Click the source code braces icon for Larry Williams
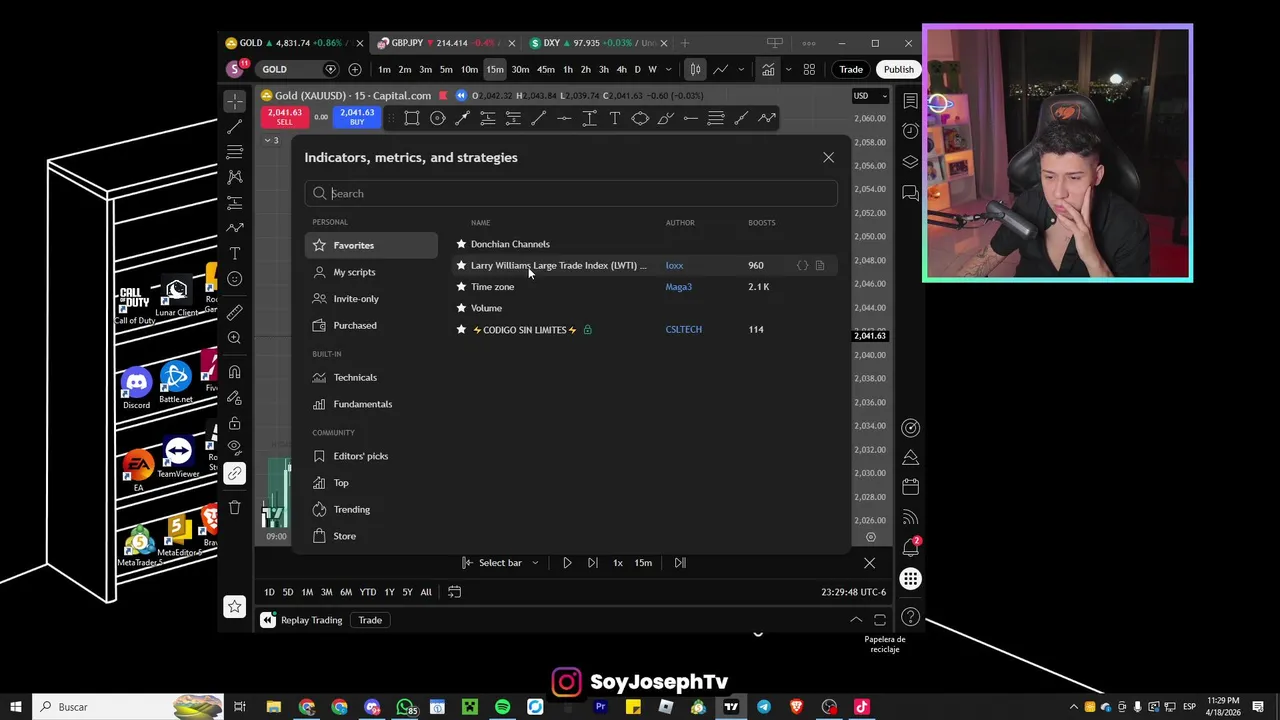 click(802, 265)
